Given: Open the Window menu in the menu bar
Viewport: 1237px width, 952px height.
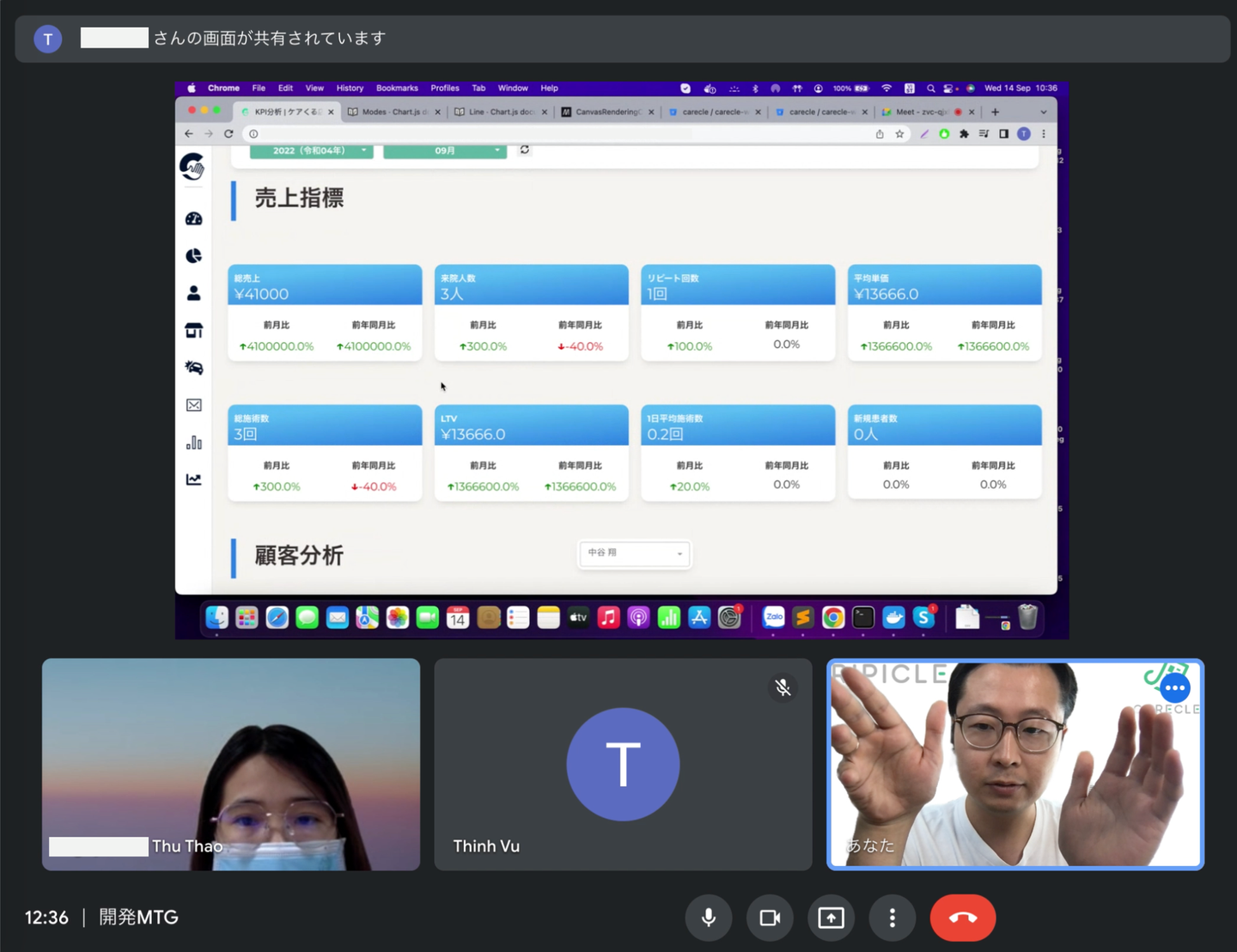Looking at the screenshot, I should point(513,88).
